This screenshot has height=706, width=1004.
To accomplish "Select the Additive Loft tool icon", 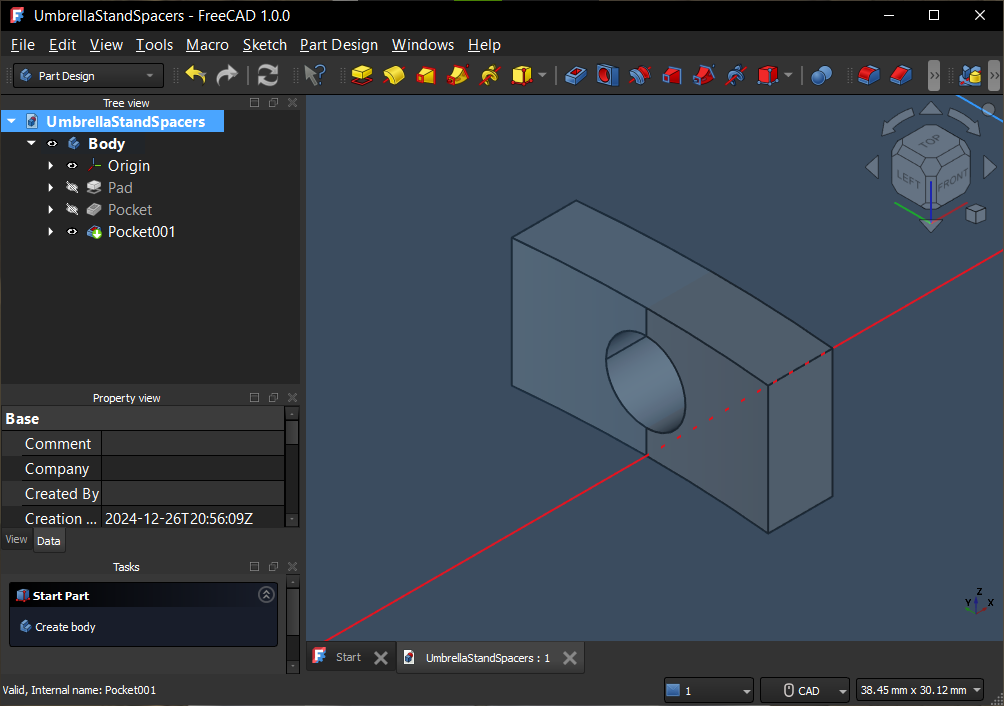I will pos(426,76).
